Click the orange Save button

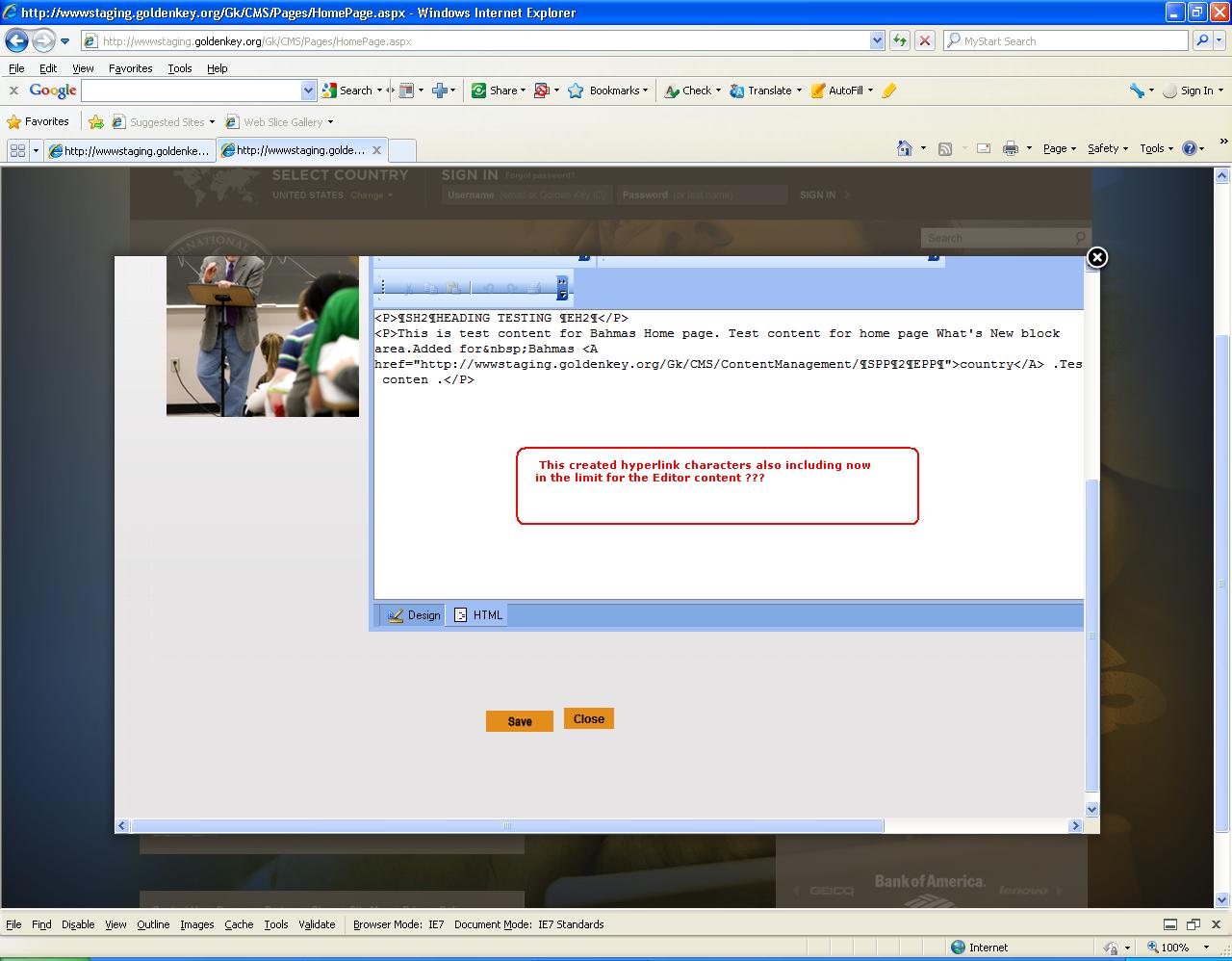pos(519,721)
